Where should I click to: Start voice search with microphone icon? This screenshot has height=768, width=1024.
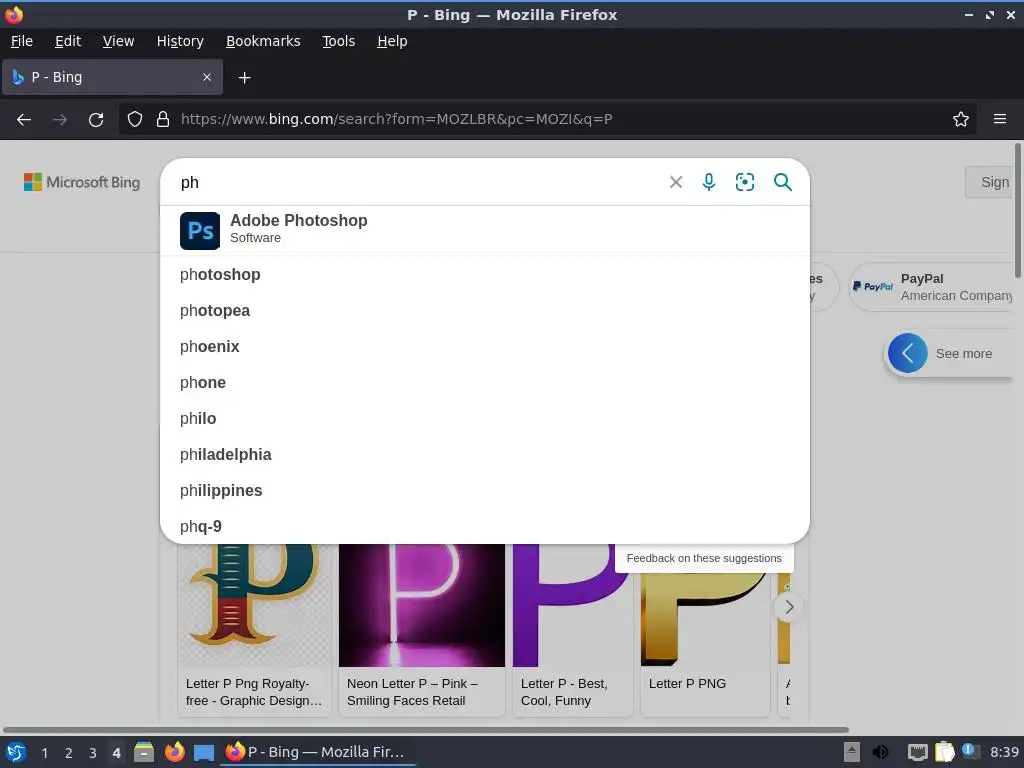tap(709, 182)
